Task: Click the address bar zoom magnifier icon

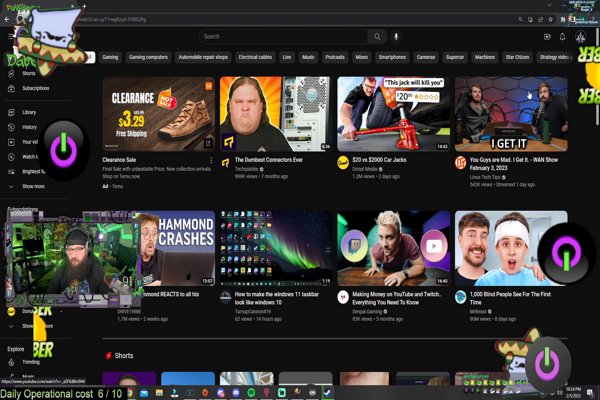Action: click(521, 19)
